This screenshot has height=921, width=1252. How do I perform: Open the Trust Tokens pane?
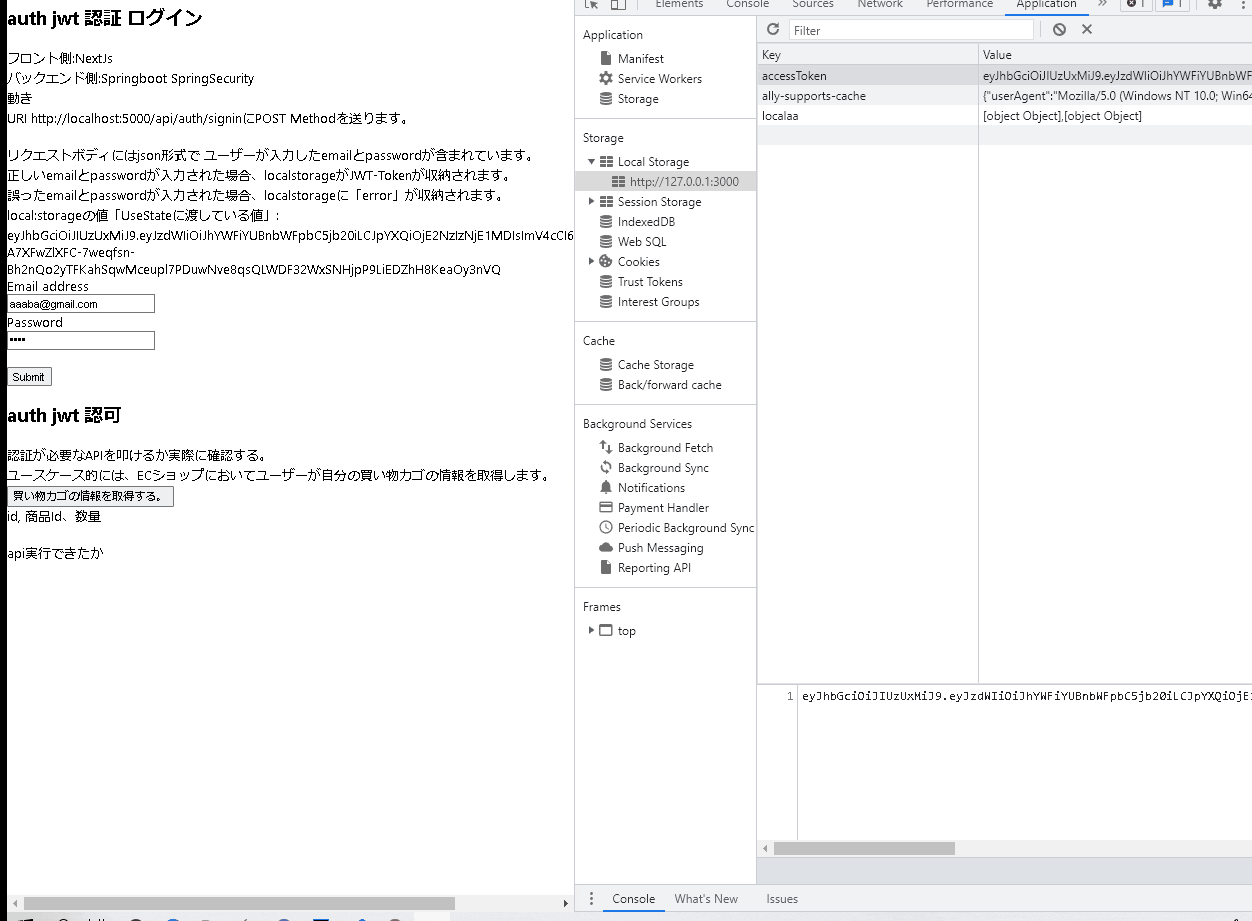[648, 281]
